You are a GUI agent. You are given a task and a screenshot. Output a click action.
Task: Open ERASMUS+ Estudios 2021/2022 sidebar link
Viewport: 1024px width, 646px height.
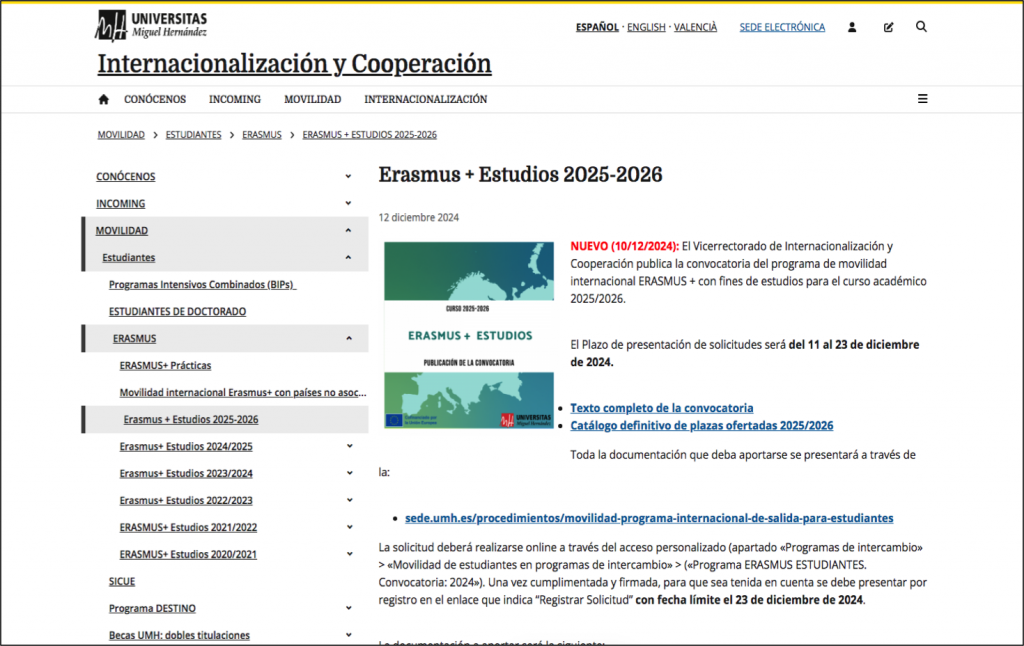click(188, 527)
